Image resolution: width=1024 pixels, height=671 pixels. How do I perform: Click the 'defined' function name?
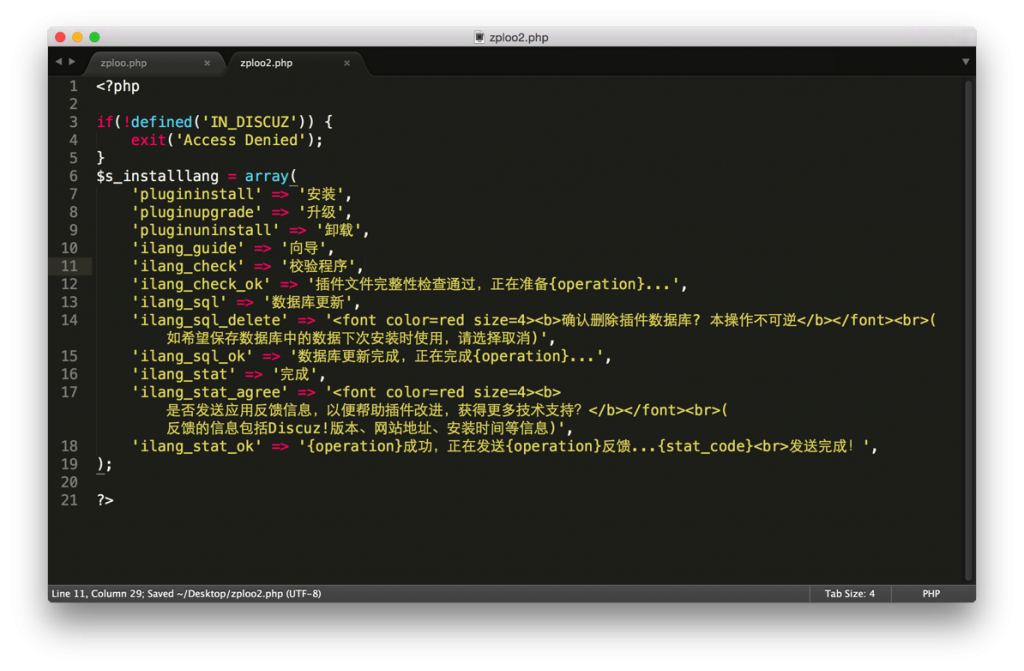click(162, 122)
